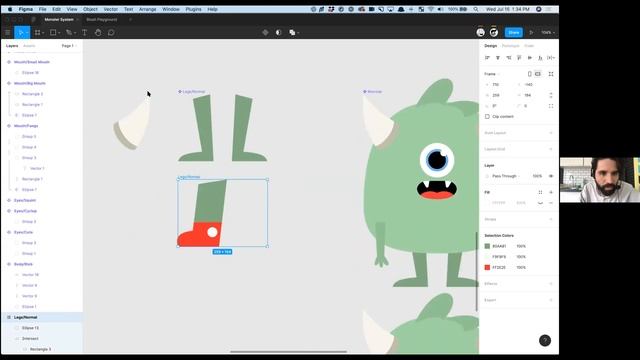
Task: Switch to the second file tab
Action: 102,20
